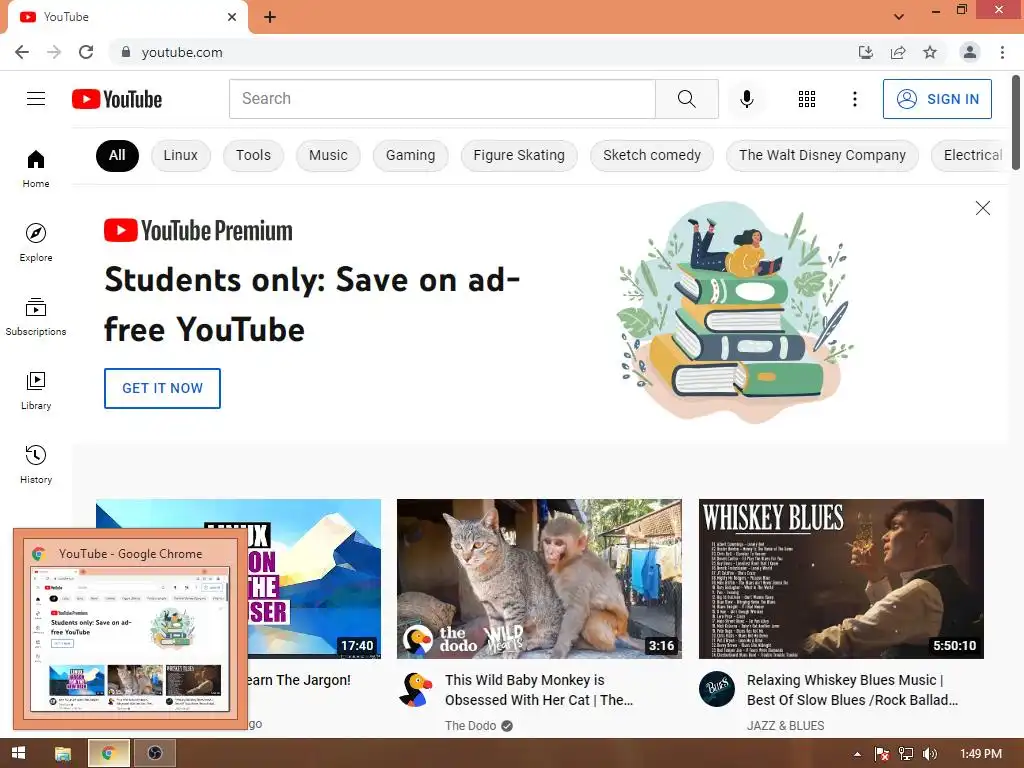Open History in sidebar
Viewport: 1024px width, 768px height.
(36, 464)
